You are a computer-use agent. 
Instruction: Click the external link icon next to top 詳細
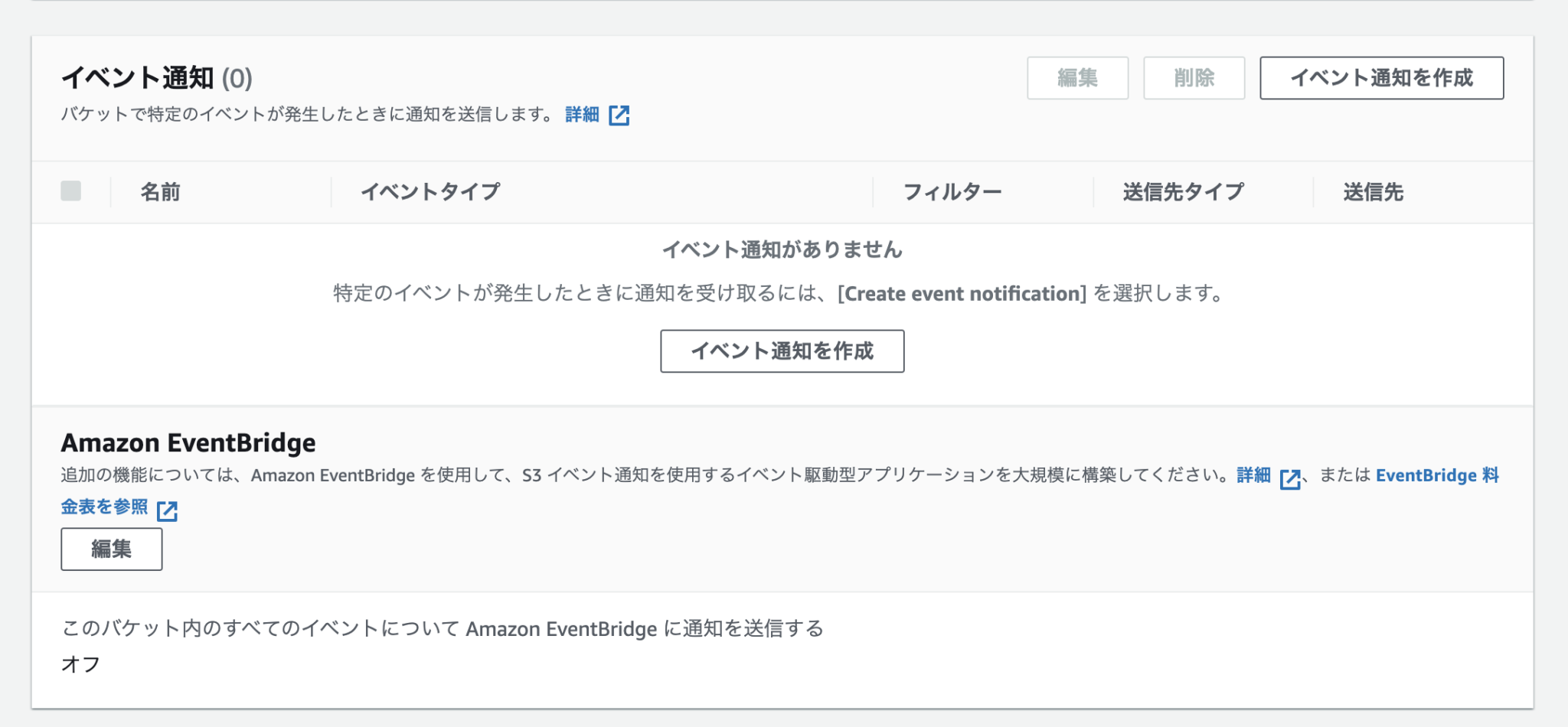pyautogui.click(x=619, y=115)
